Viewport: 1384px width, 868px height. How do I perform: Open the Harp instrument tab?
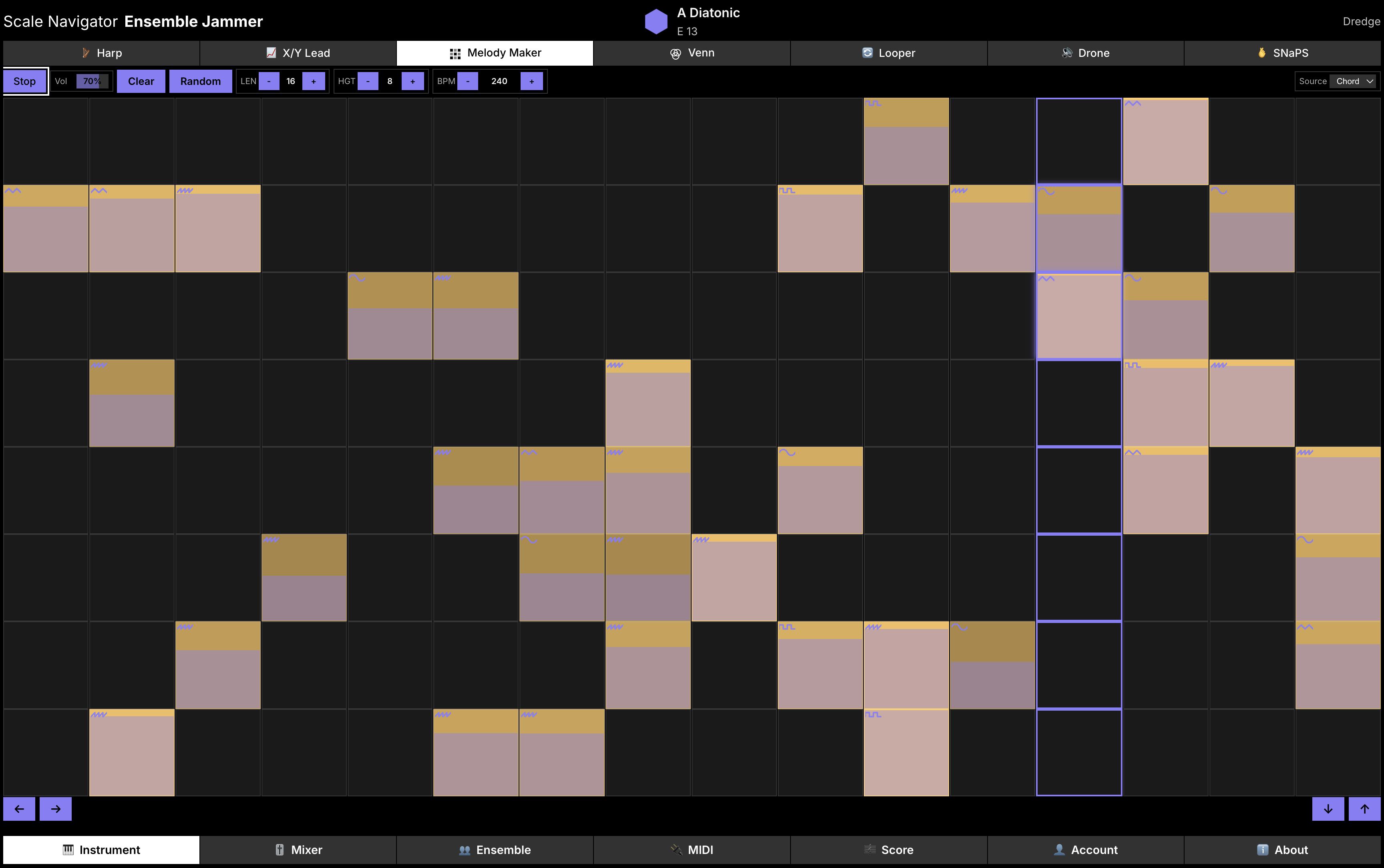[x=102, y=53]
